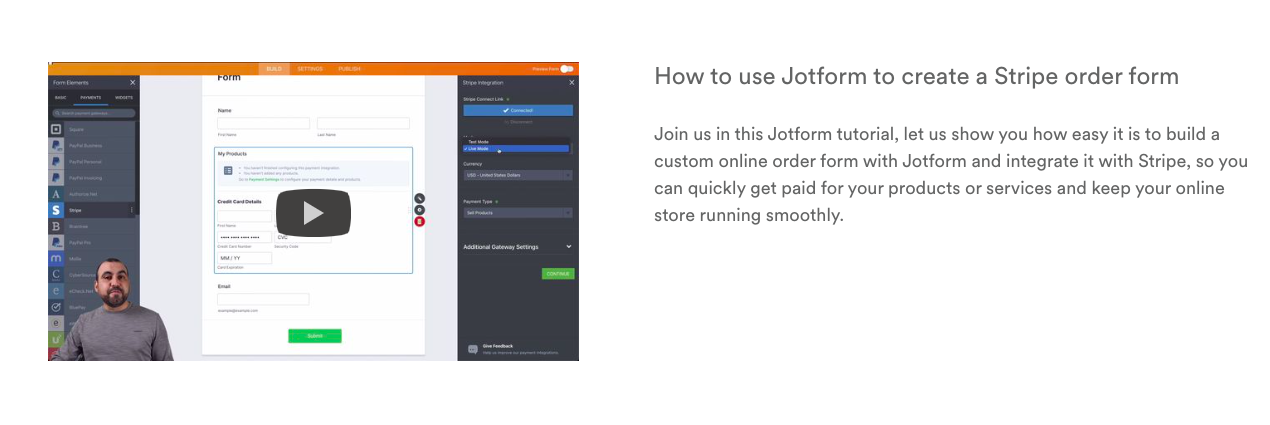The width and height of the screenshot is (1270, 425).
Task: Click the Stripe Connect Link label
Action: [x=484, y=100]
